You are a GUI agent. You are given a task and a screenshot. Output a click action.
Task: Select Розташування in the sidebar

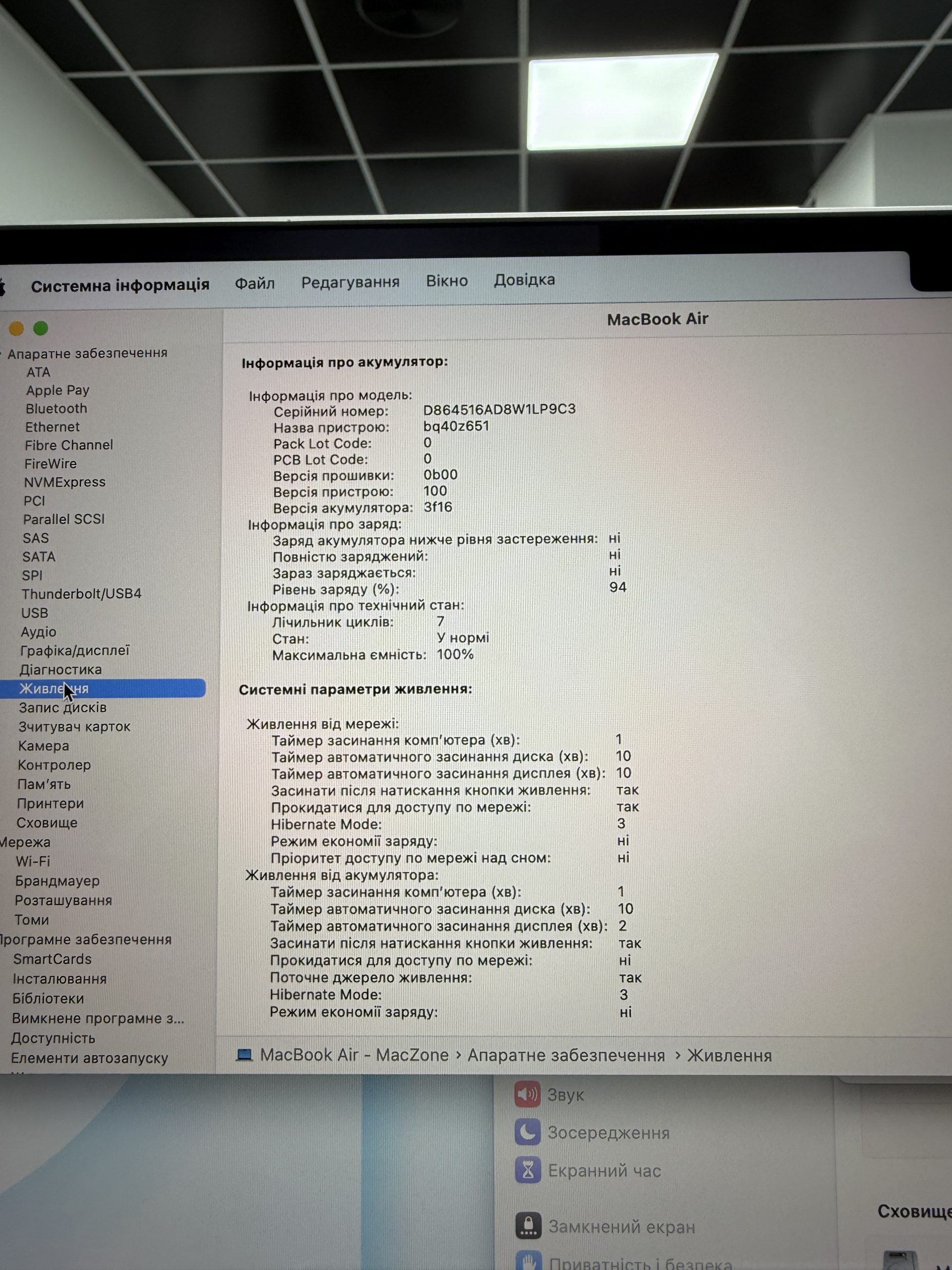pyautogui.click(x=63, y=900)
